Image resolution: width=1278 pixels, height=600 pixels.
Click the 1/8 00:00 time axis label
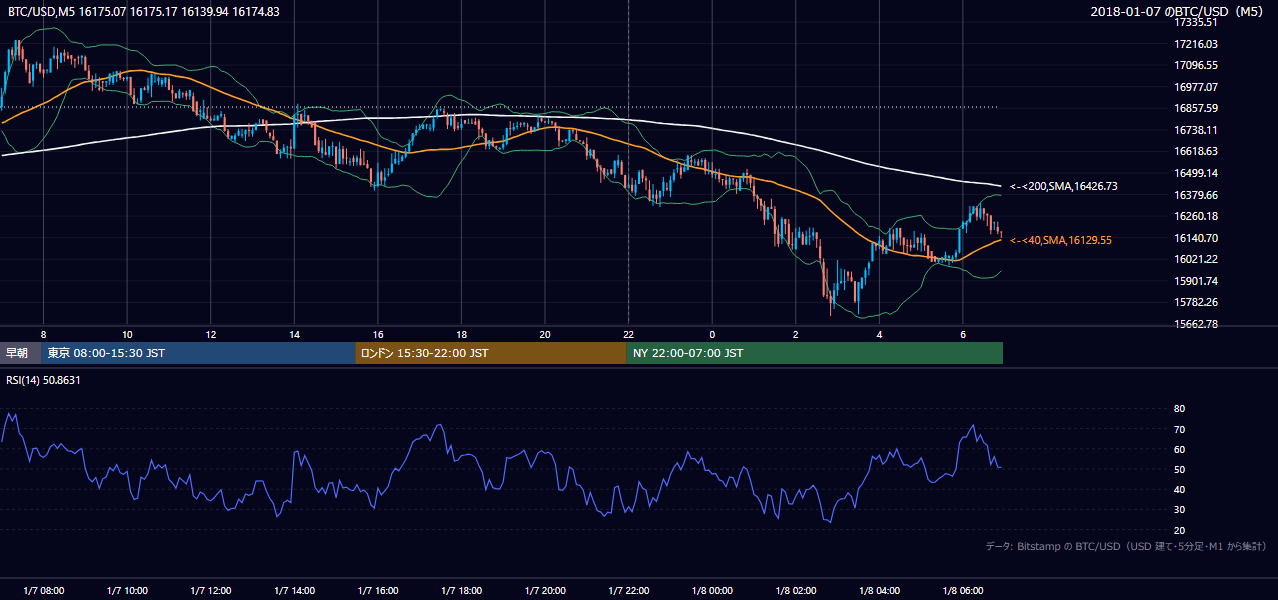coord(712,591)
